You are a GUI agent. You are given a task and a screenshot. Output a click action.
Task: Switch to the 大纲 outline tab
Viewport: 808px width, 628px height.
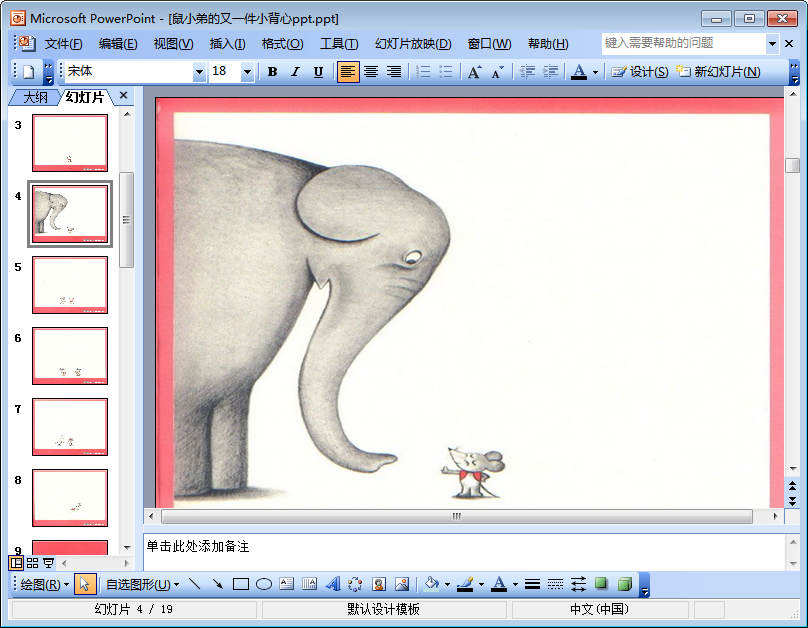click(35, 97)
